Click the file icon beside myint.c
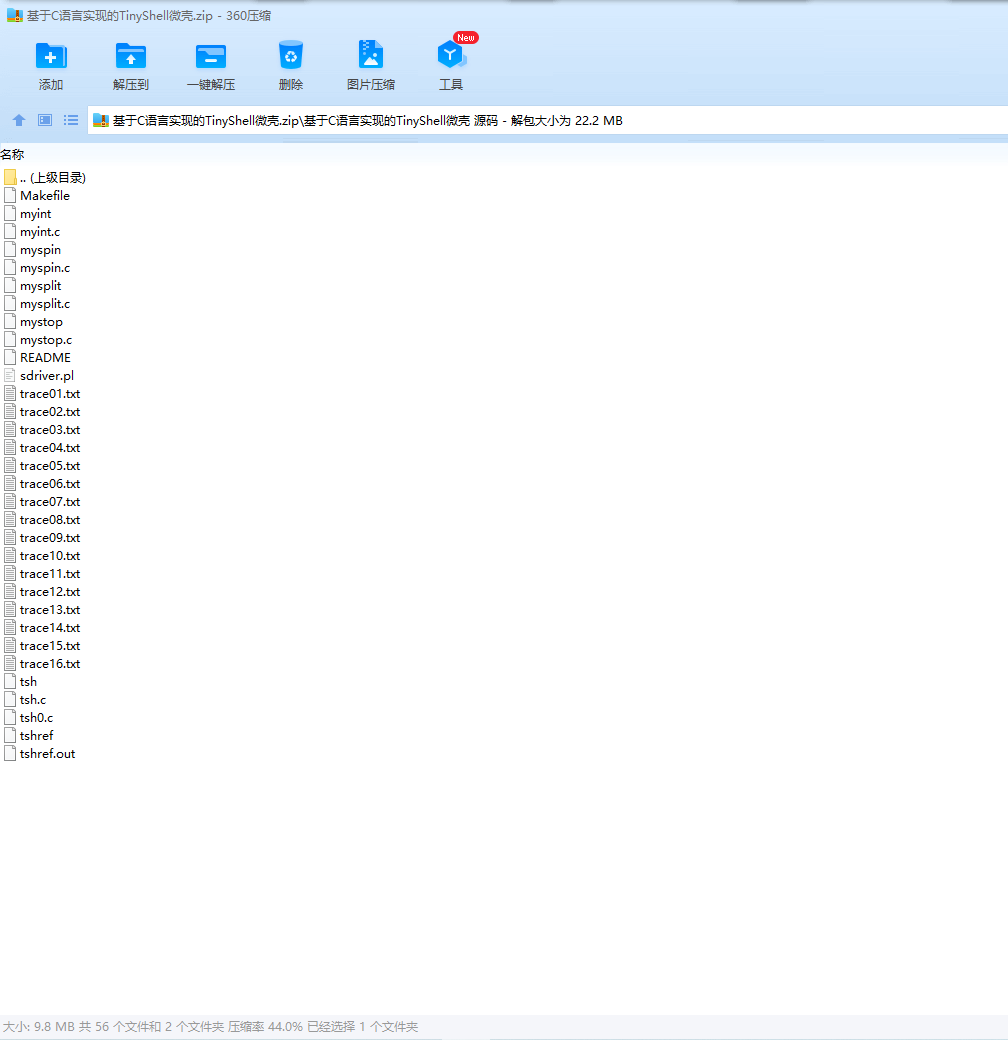Screen dimensions: 1008x1040 point(10,231)
